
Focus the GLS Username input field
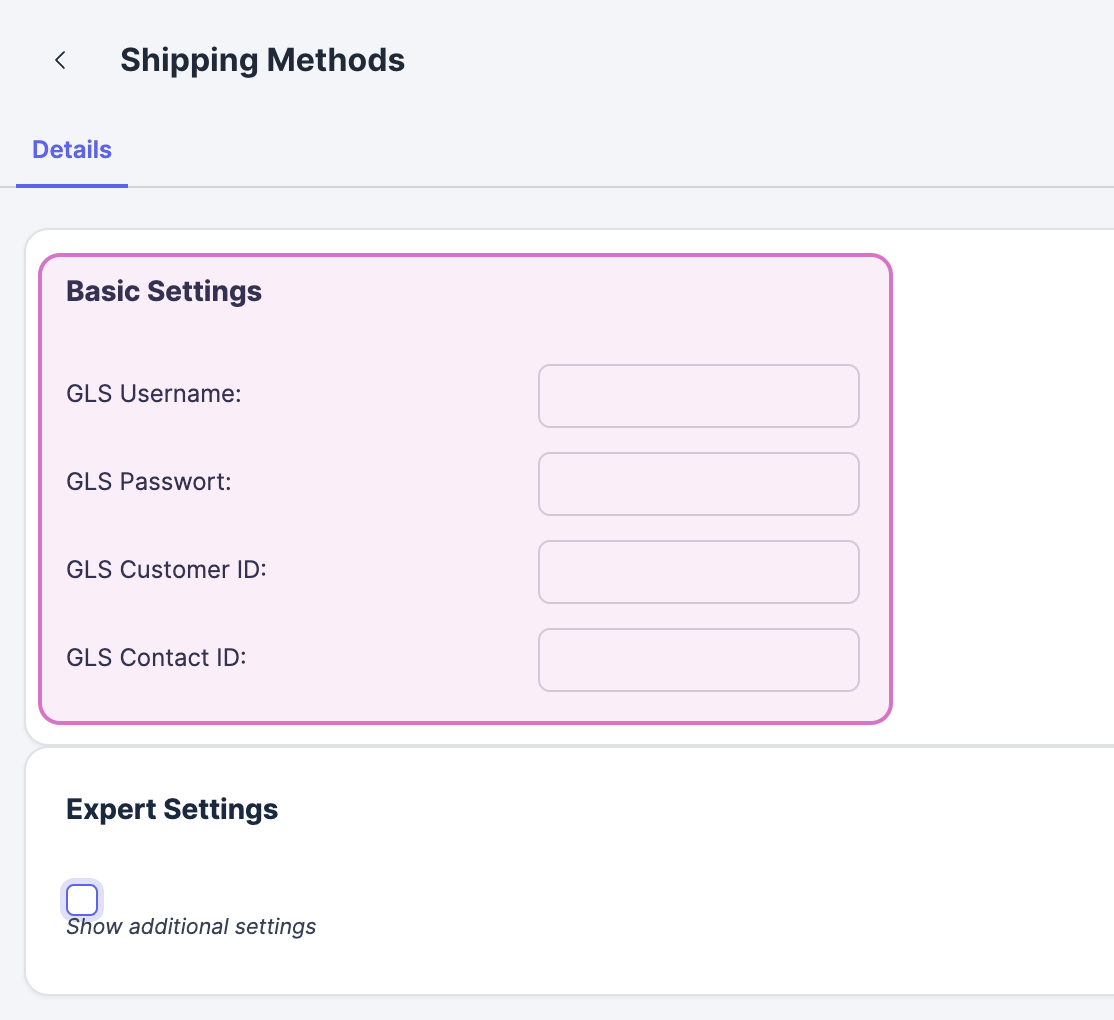(x=698, y=396)
